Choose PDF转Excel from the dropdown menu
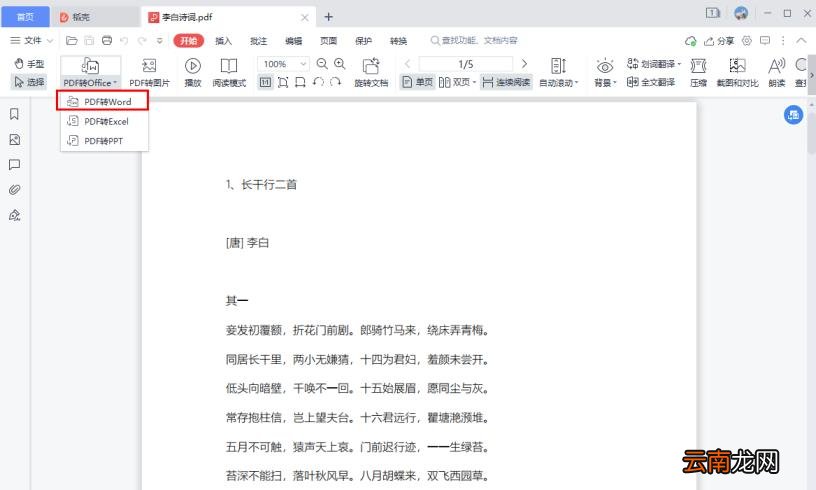This screenshot has height=490, width=816. (103, 121)
